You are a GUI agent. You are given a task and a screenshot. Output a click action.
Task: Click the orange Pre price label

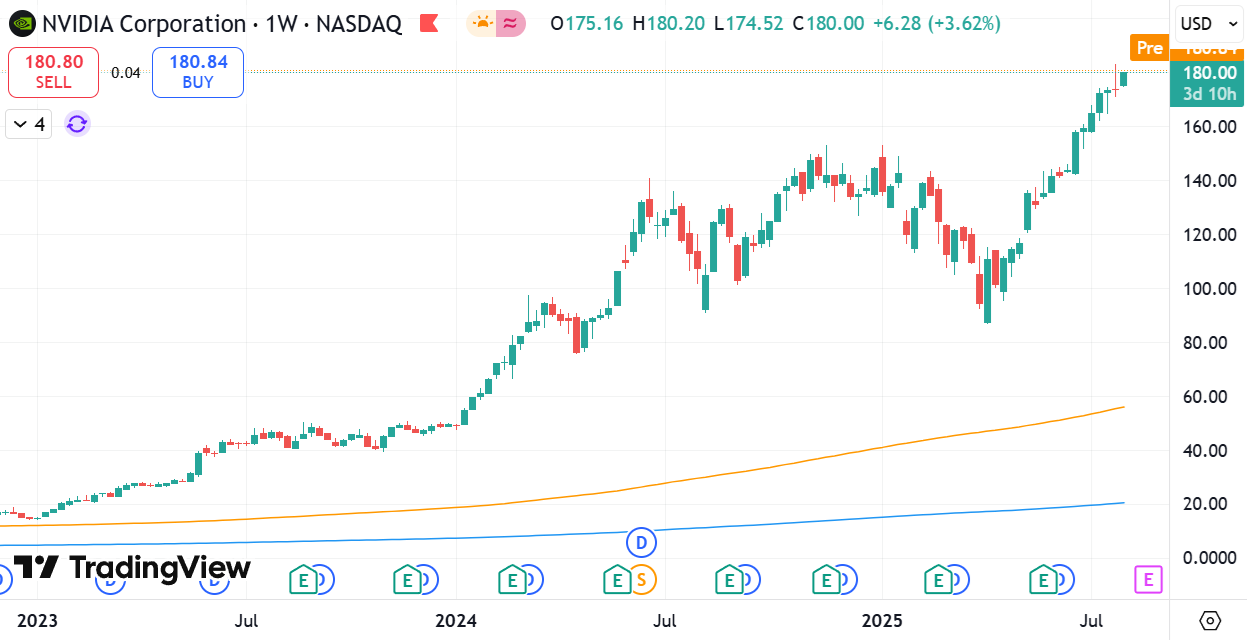coord(1150,47)
